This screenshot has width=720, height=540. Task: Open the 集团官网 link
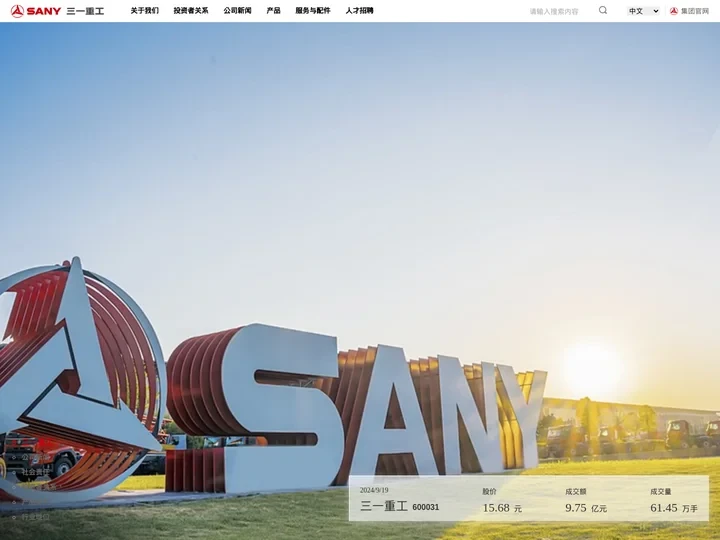(x=695, y=11)
